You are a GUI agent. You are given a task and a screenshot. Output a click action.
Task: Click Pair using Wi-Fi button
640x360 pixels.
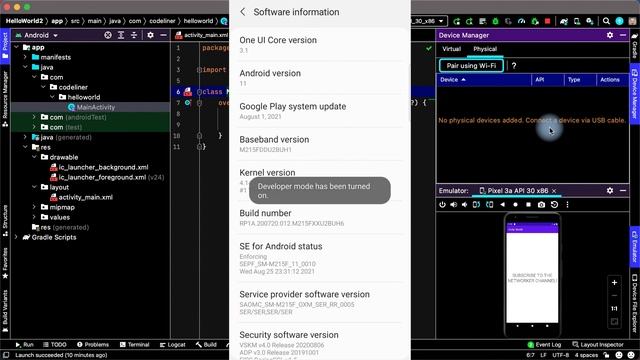click(471, 66)
